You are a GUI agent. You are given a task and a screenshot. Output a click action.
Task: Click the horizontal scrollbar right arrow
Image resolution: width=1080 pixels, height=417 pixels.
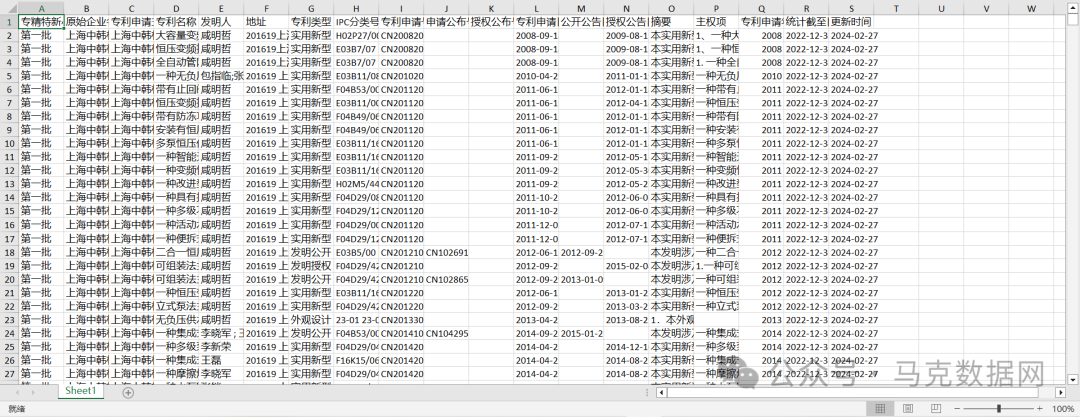point(1062,392)
